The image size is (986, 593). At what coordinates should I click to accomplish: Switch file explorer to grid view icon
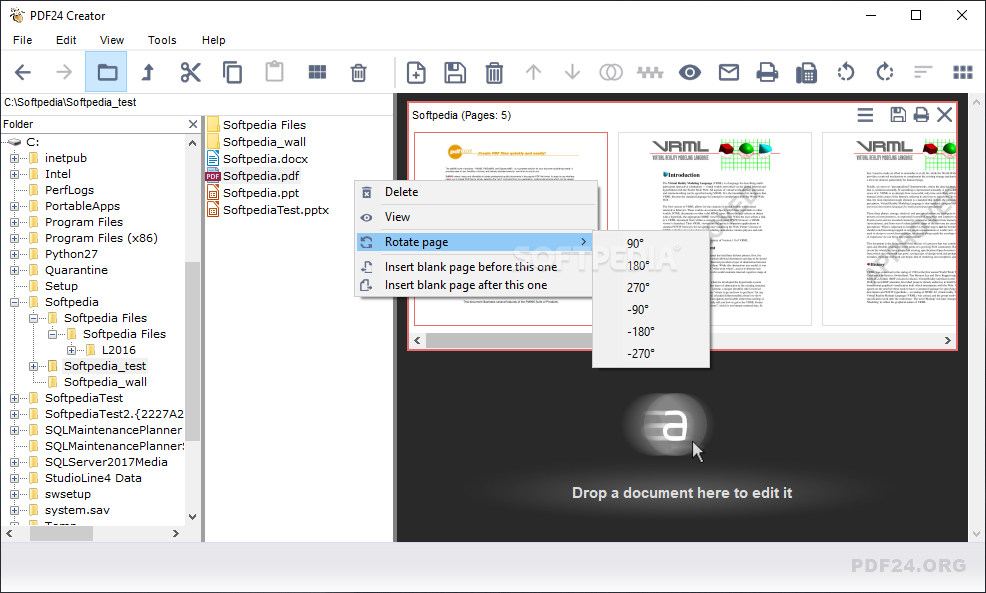(x=317, y=73)
